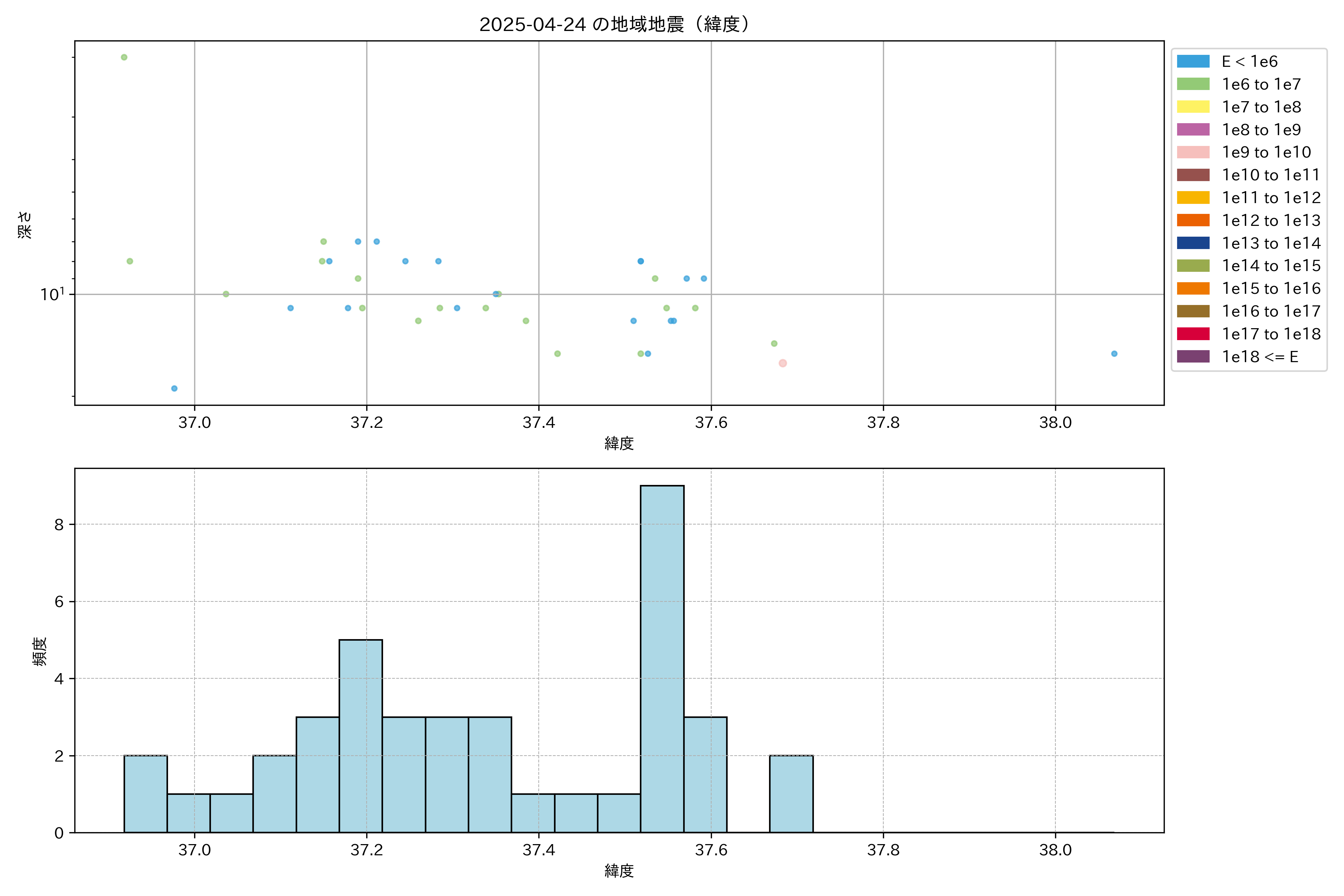Screen dimensions: 1344x896
Task: Click the '1e11 to 1e12' legend label
Action: [1271, 198]
